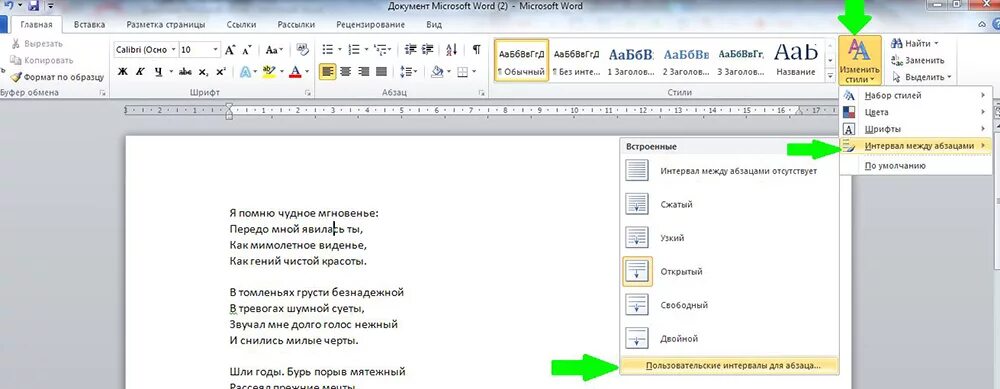Screen dimensions: 1000x389
Task: Increase font size with grow font icon
Action: (x=230, y=50)
